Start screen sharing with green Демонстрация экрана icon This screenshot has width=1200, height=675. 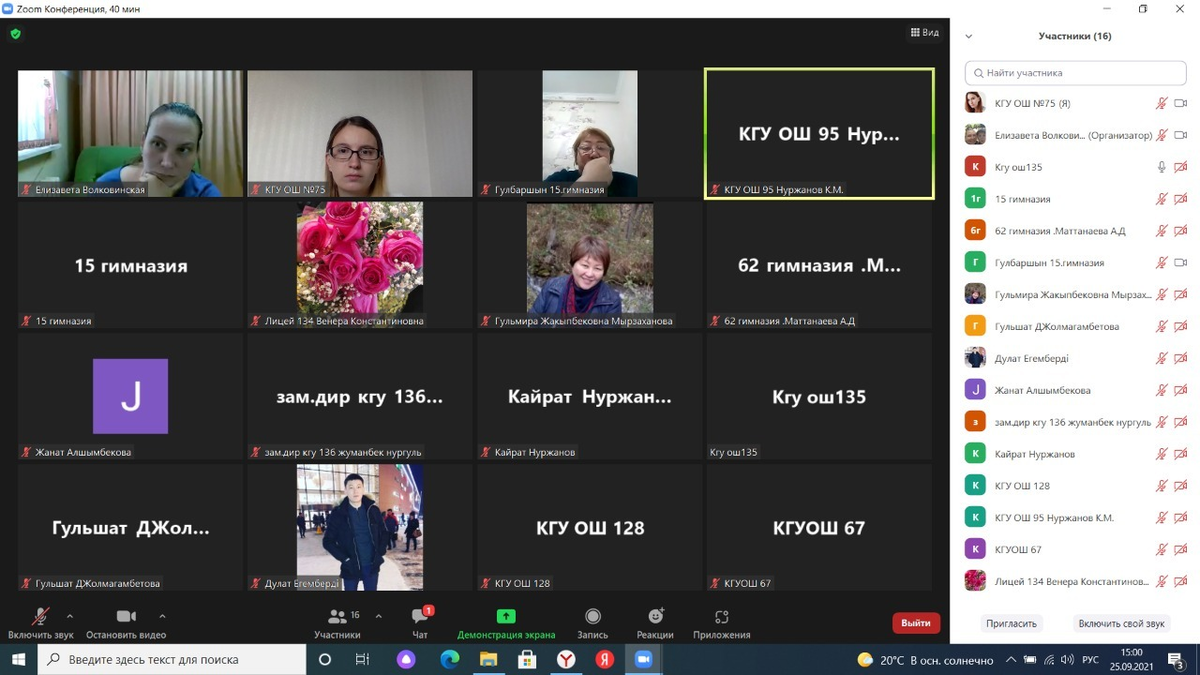click(x=506, y=617)
